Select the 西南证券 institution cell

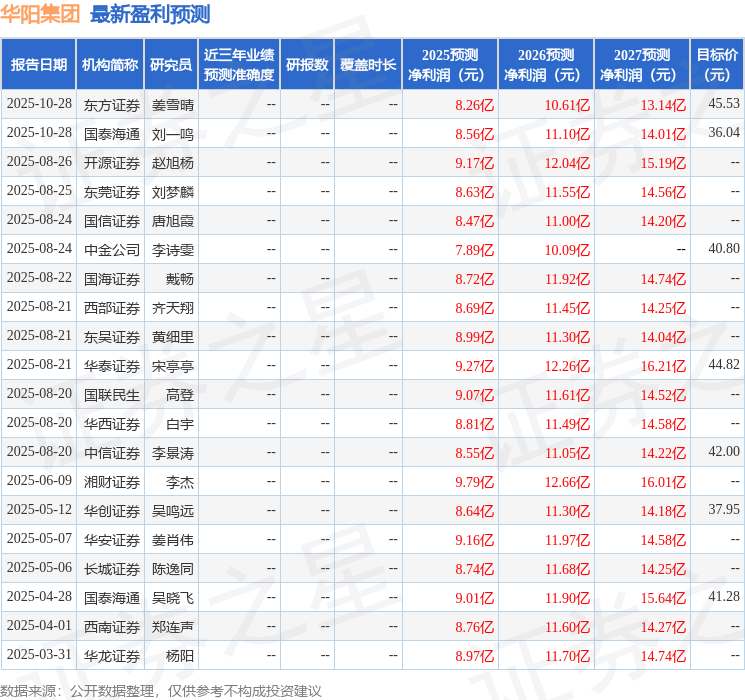coord(112,627)
